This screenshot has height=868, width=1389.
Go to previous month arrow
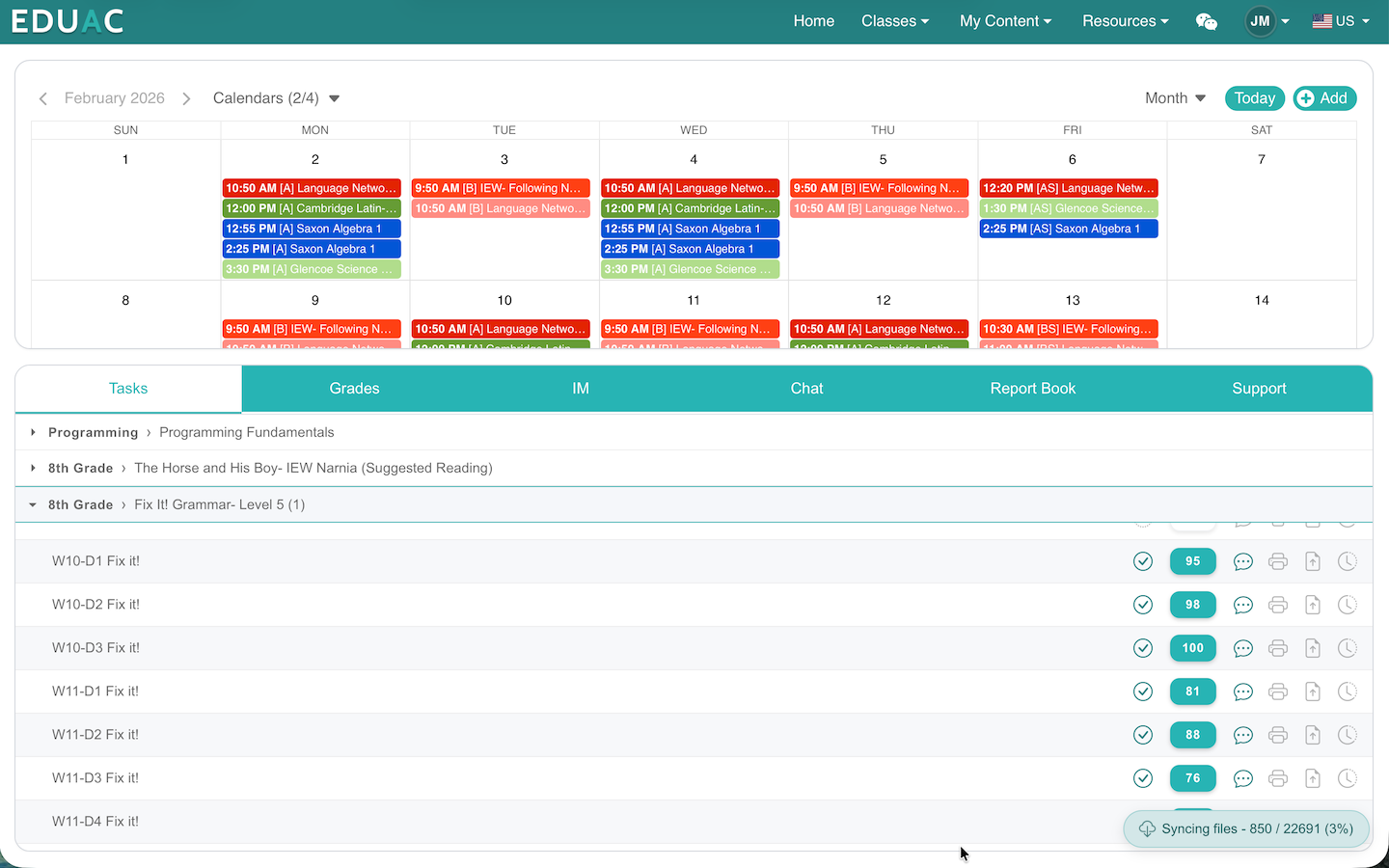(43, 98)
